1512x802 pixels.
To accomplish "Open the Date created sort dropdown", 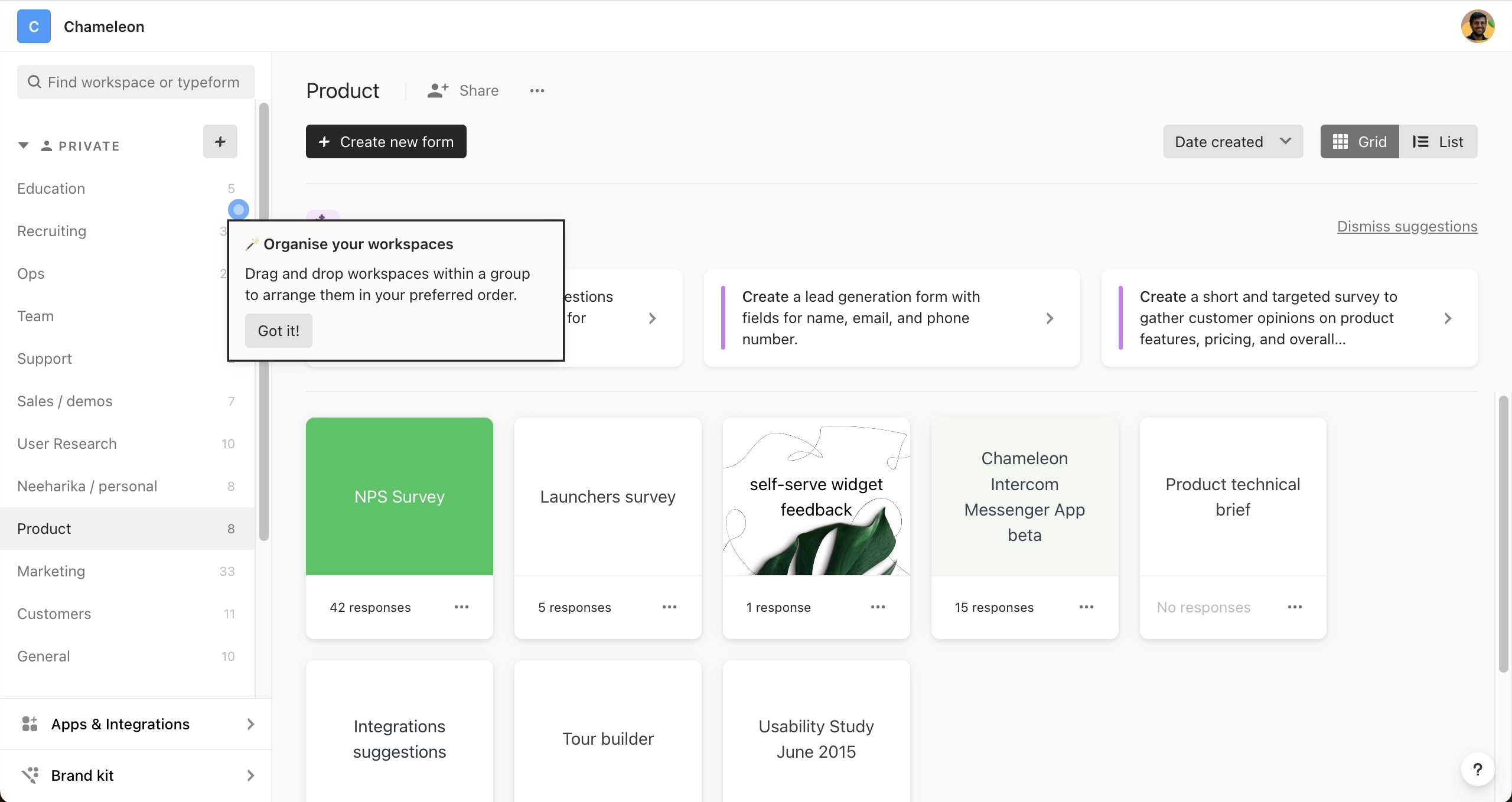I will click(1233, 142).
